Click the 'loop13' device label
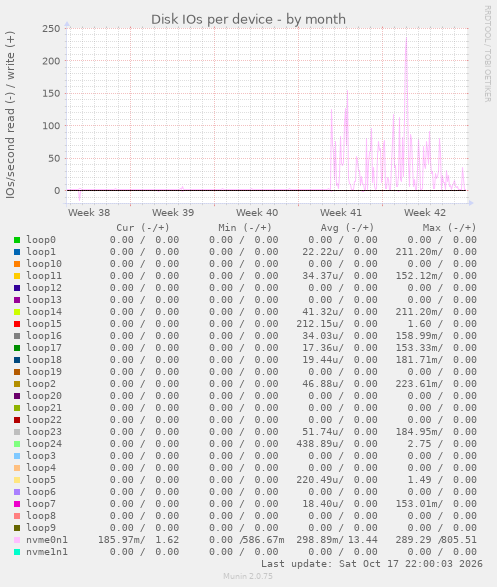 (44, 300)
